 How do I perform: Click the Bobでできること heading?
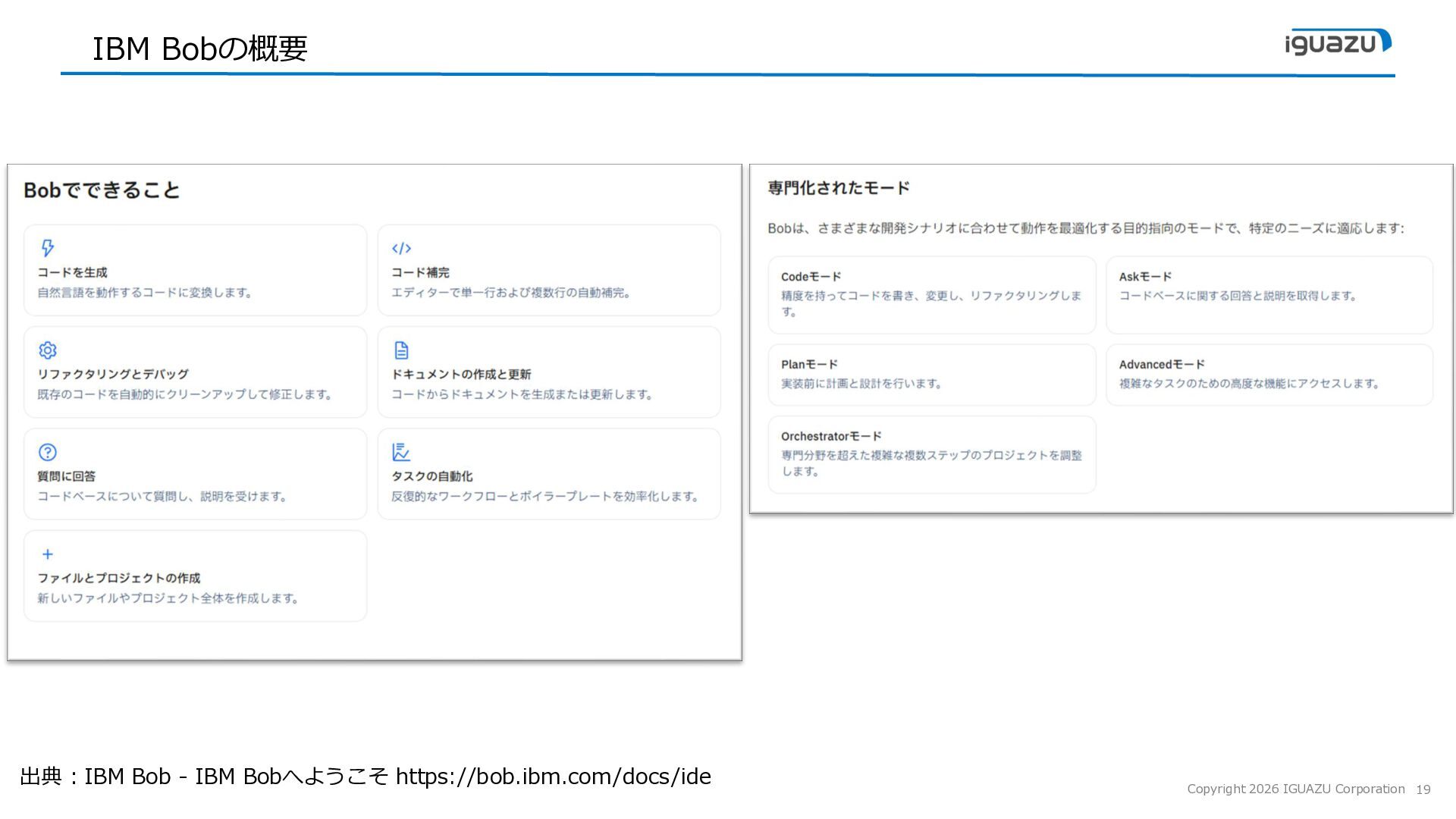[102, 190]
